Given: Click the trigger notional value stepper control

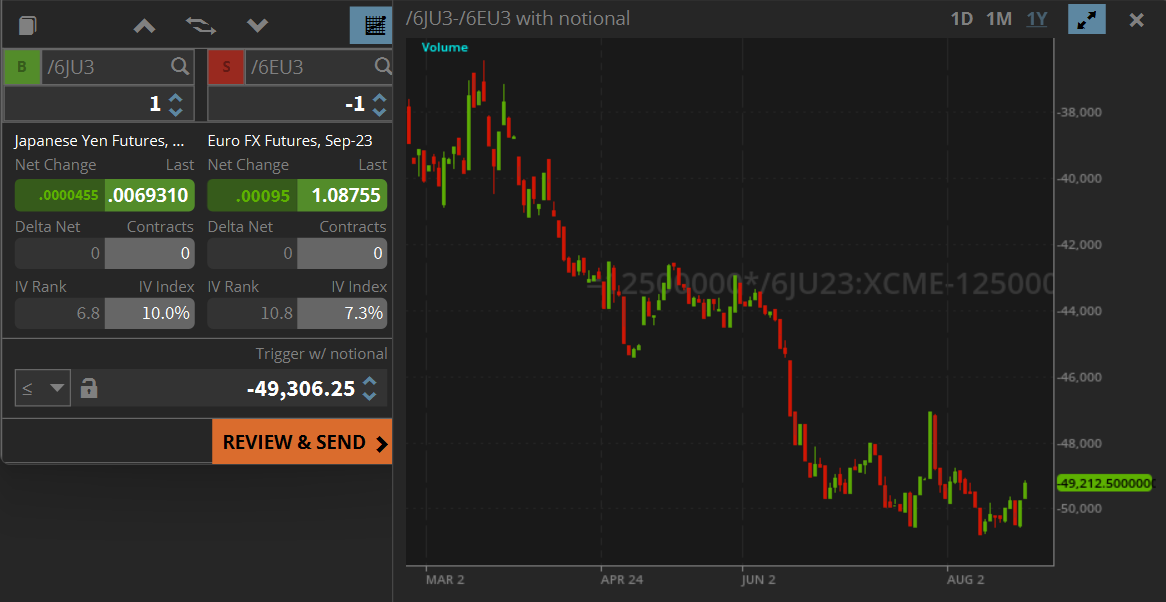Looking at the screenshot, I should 370,388.
